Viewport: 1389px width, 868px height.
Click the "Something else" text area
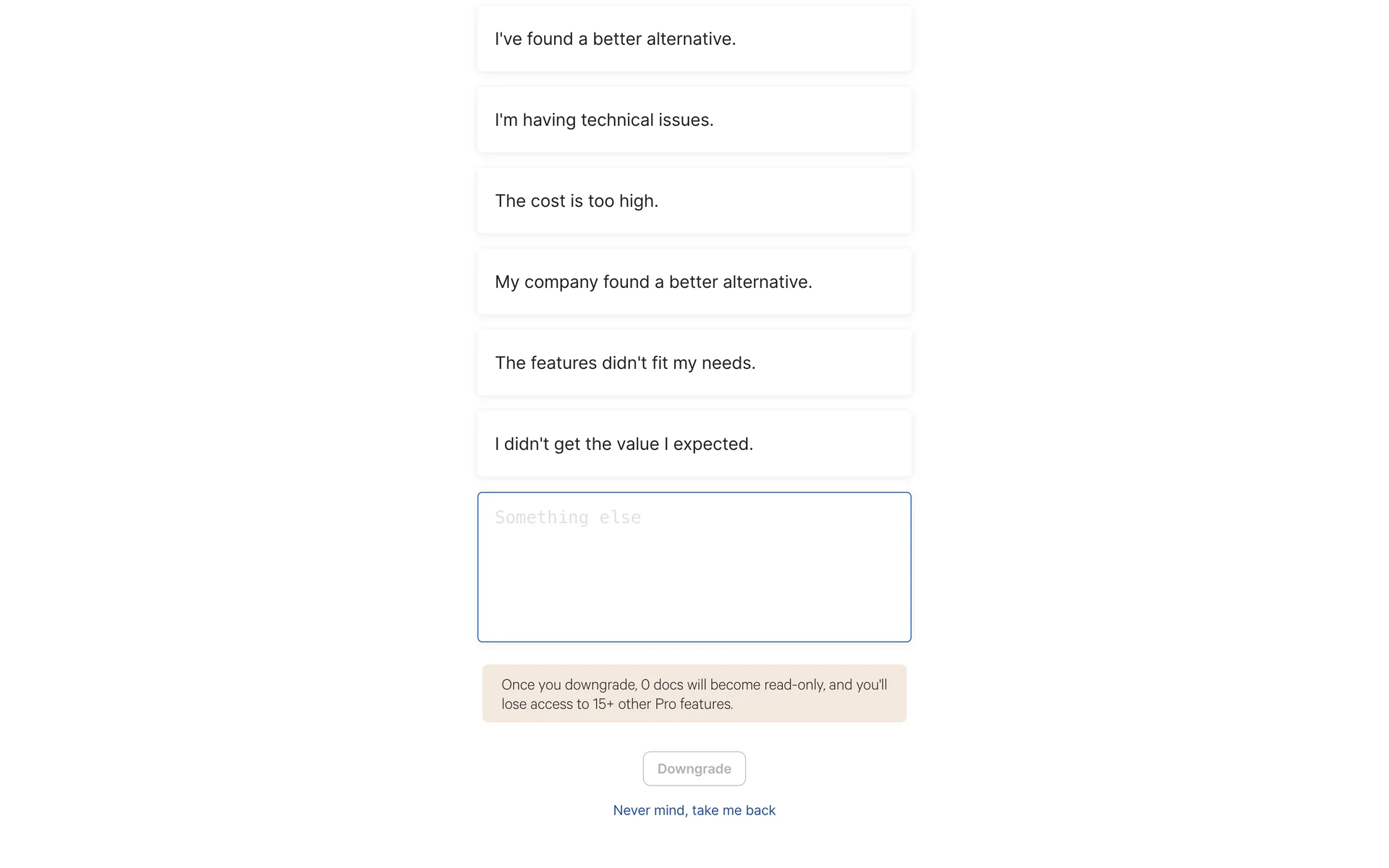tap(694, 567)
